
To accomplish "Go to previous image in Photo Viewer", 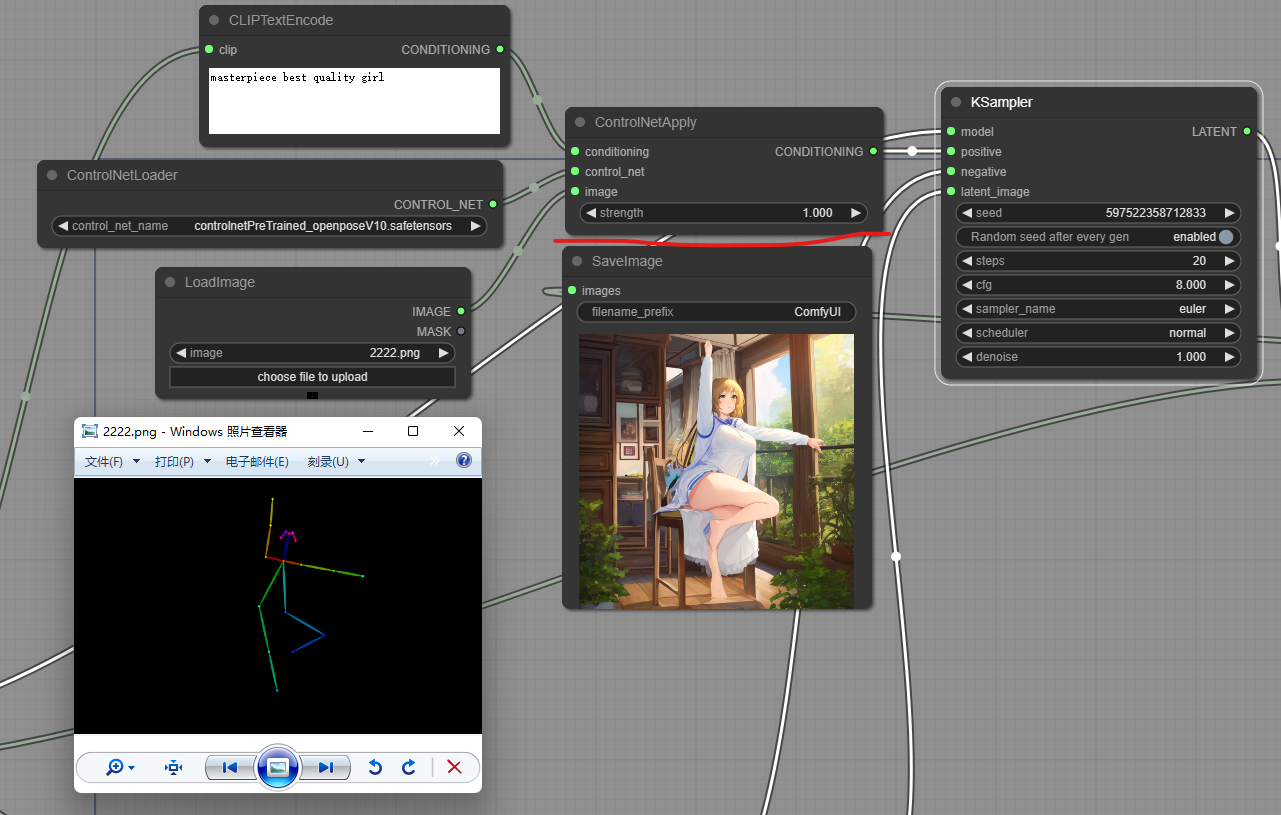I will point(230,767).
